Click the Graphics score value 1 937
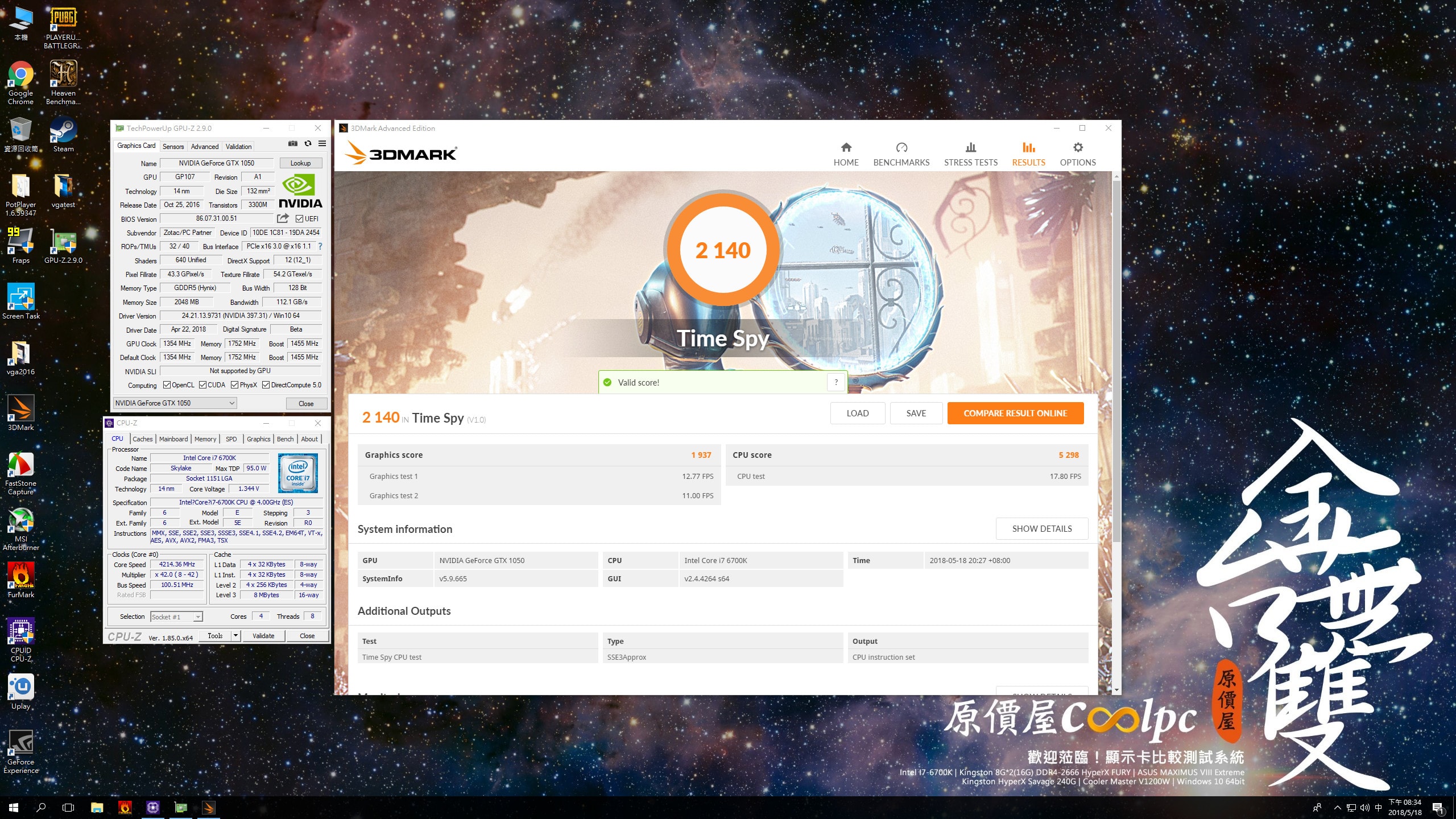The image size is (1456, 819). [x=701, y=455]
